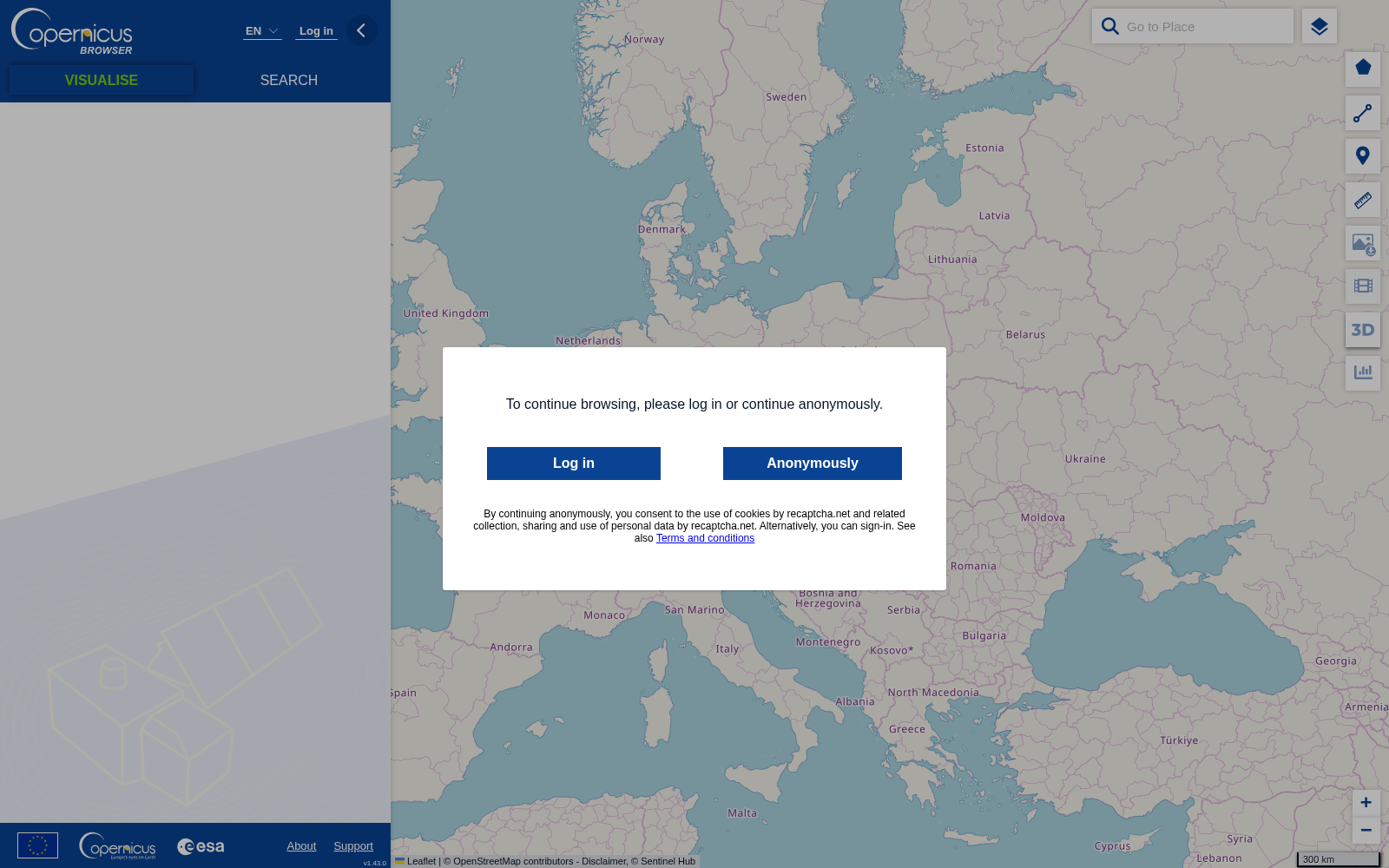
Task: Click the Denmark label on the map
Action: click(662, 229)
